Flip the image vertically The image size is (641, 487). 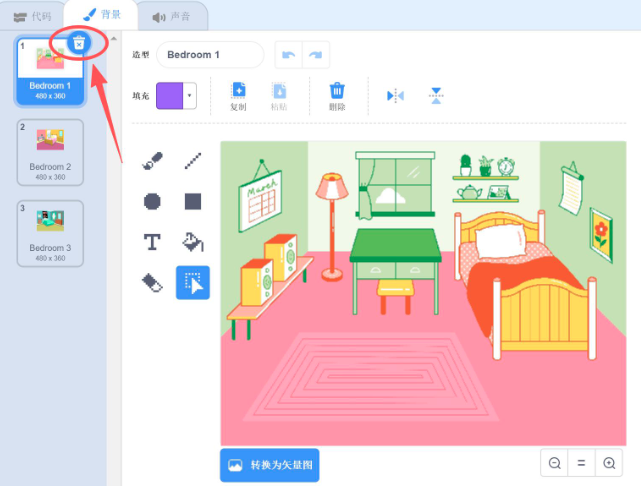[436, 96]
